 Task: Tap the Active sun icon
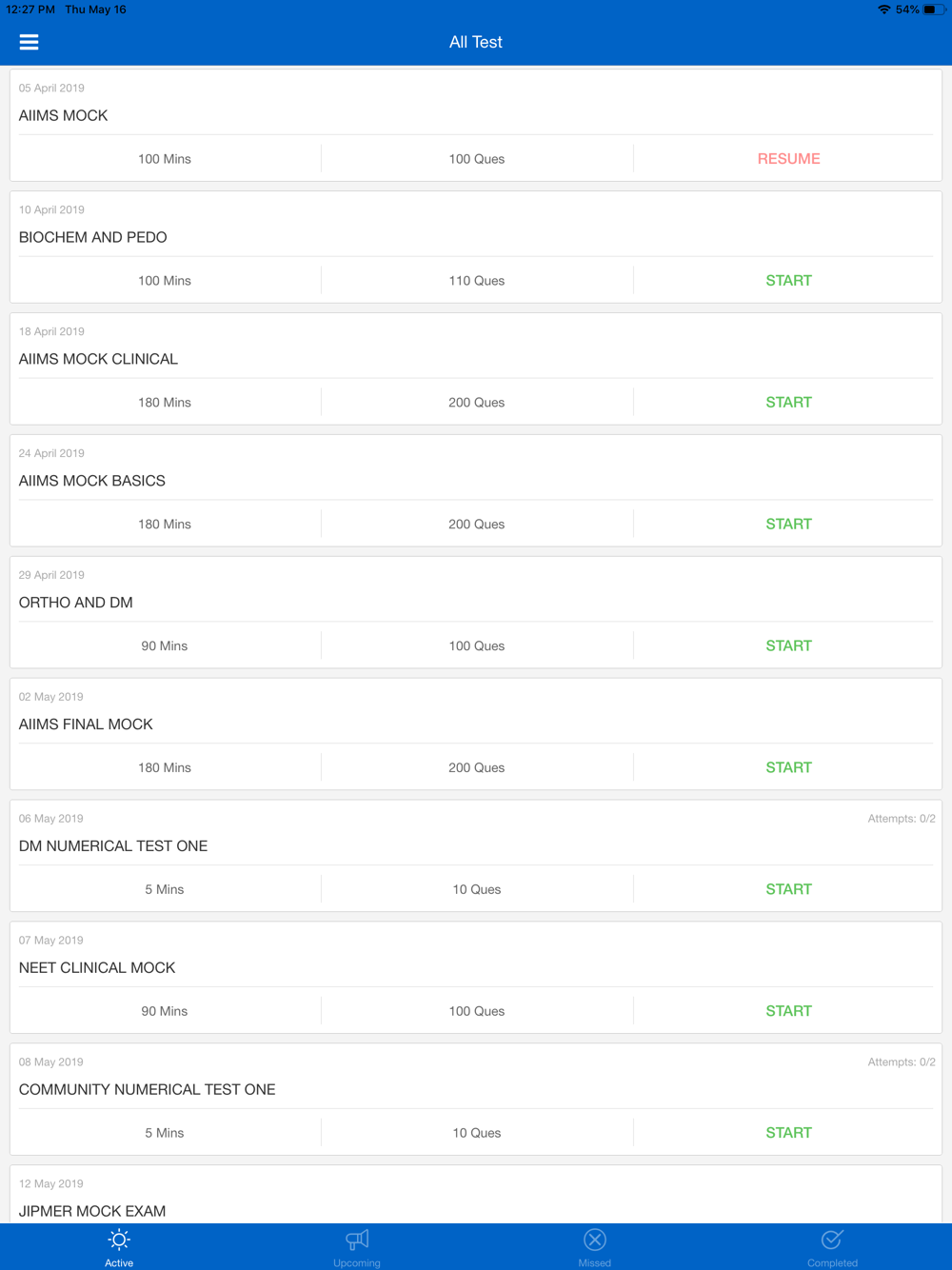[119, 1240]
